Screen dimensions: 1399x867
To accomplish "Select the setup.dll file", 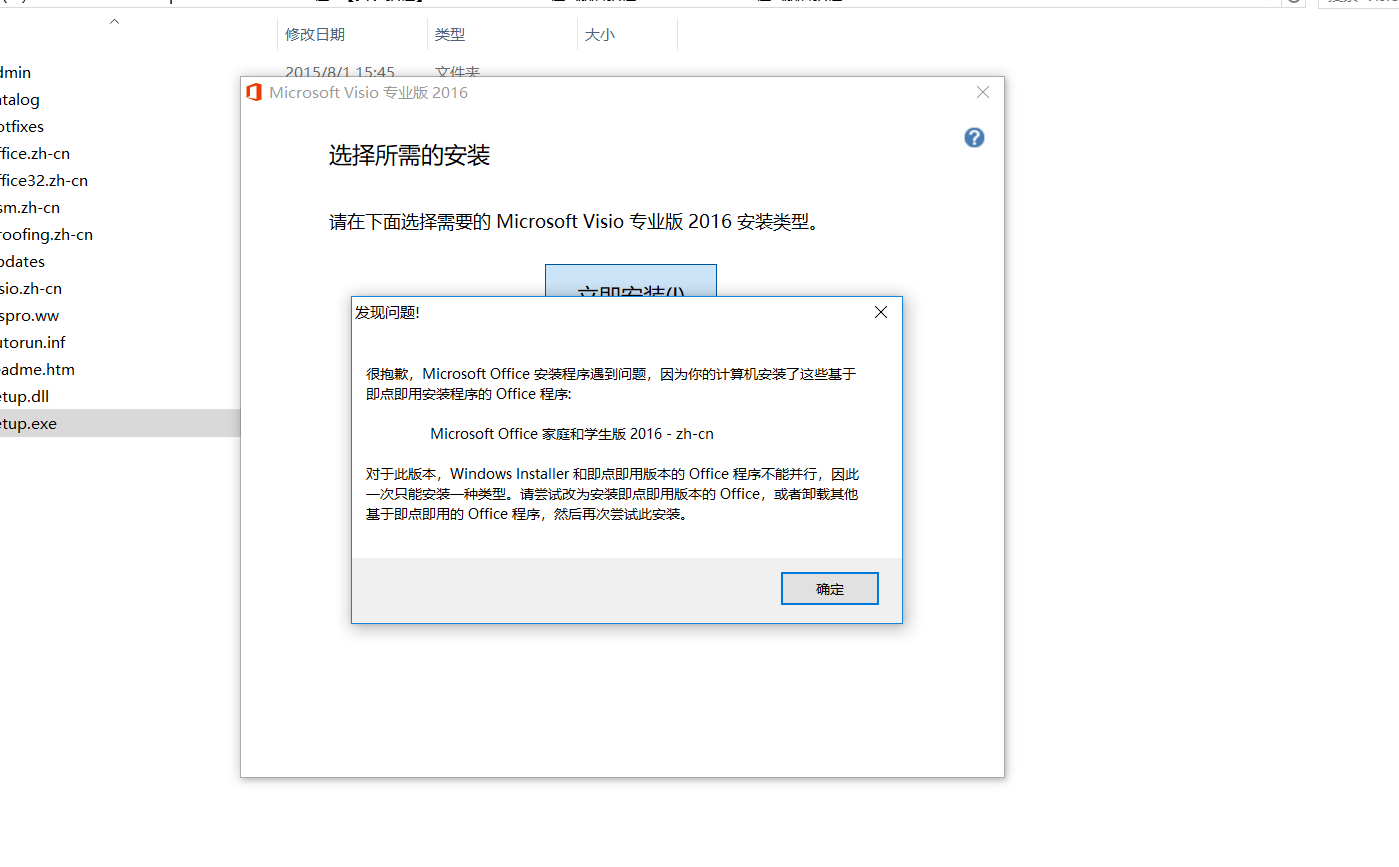I will 25,396.
